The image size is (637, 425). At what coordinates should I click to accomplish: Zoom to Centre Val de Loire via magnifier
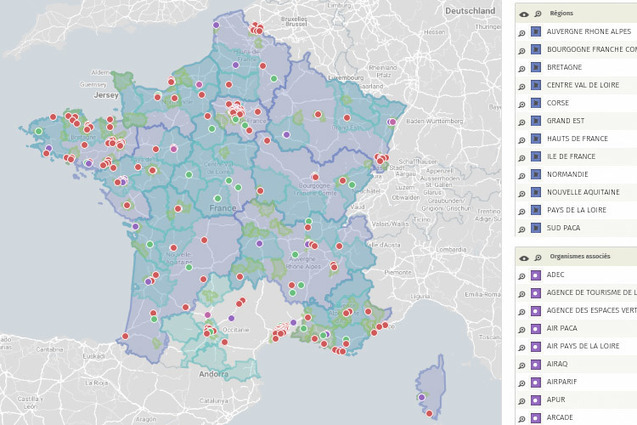point(522,87)
